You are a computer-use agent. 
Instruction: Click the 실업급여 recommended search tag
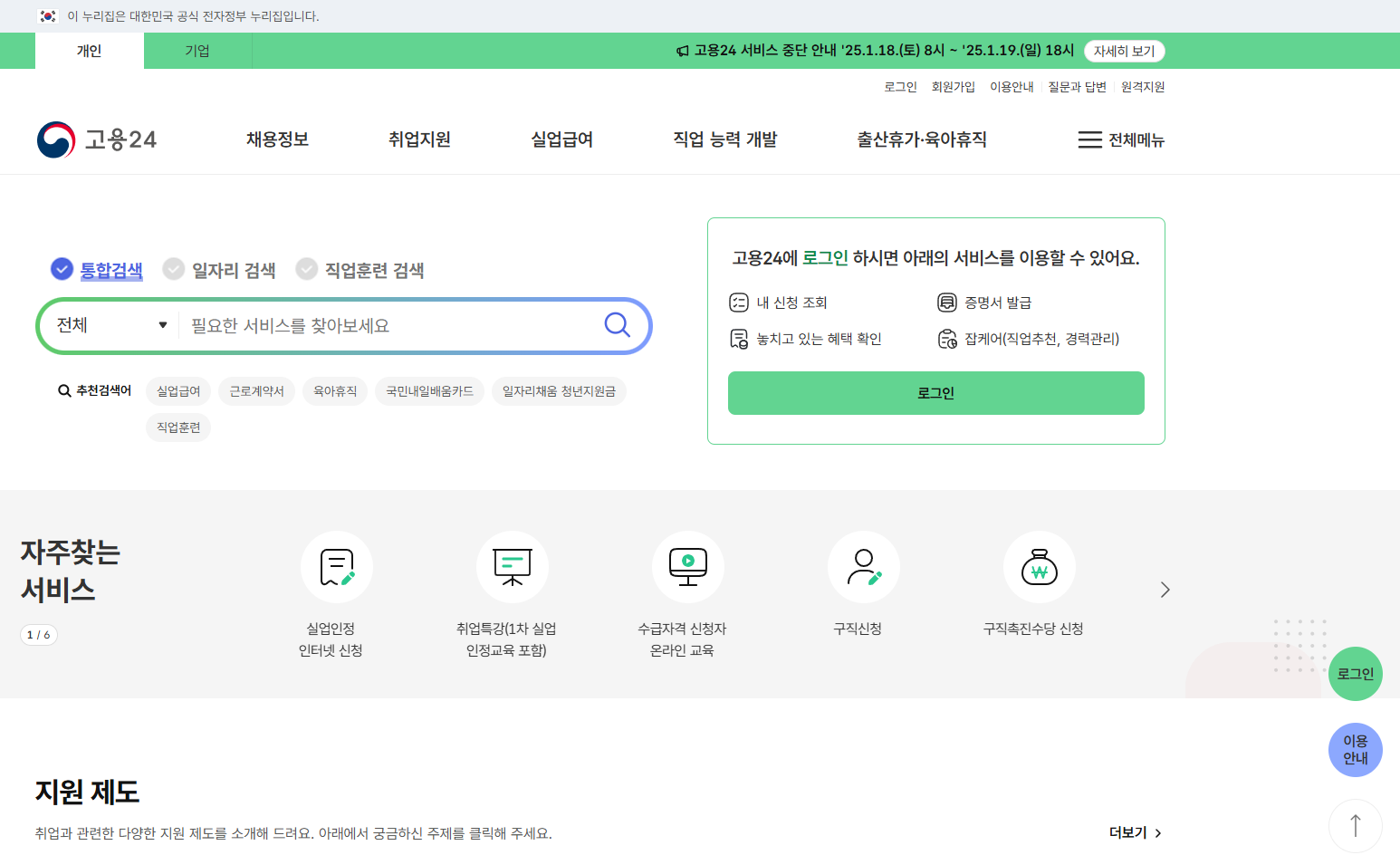178,390
